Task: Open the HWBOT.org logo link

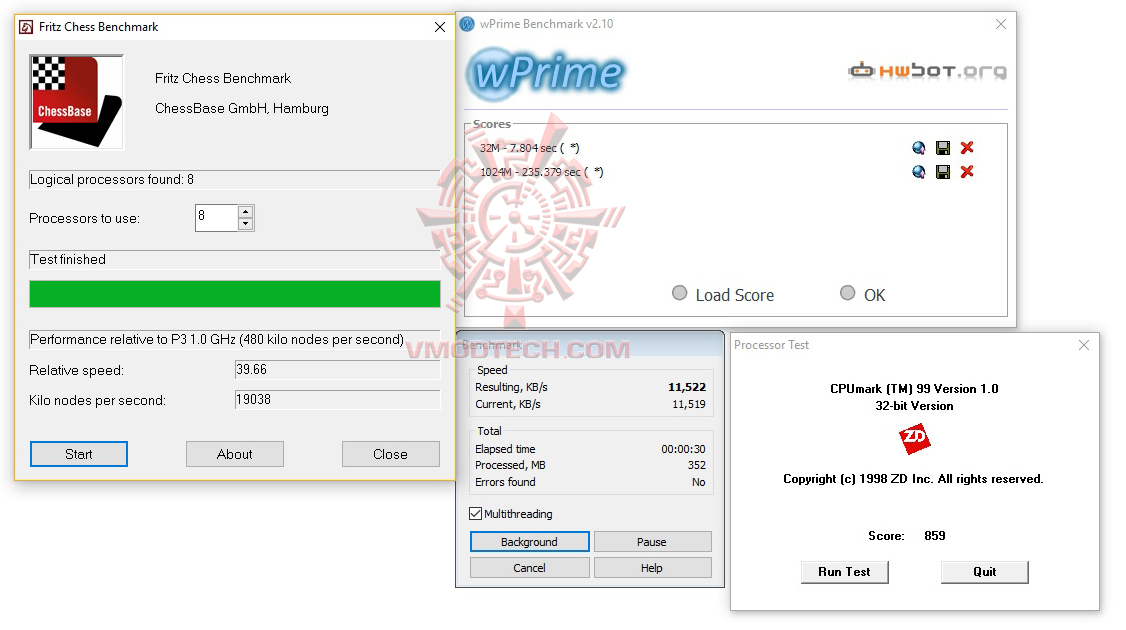Action: (x=927, y=70)
